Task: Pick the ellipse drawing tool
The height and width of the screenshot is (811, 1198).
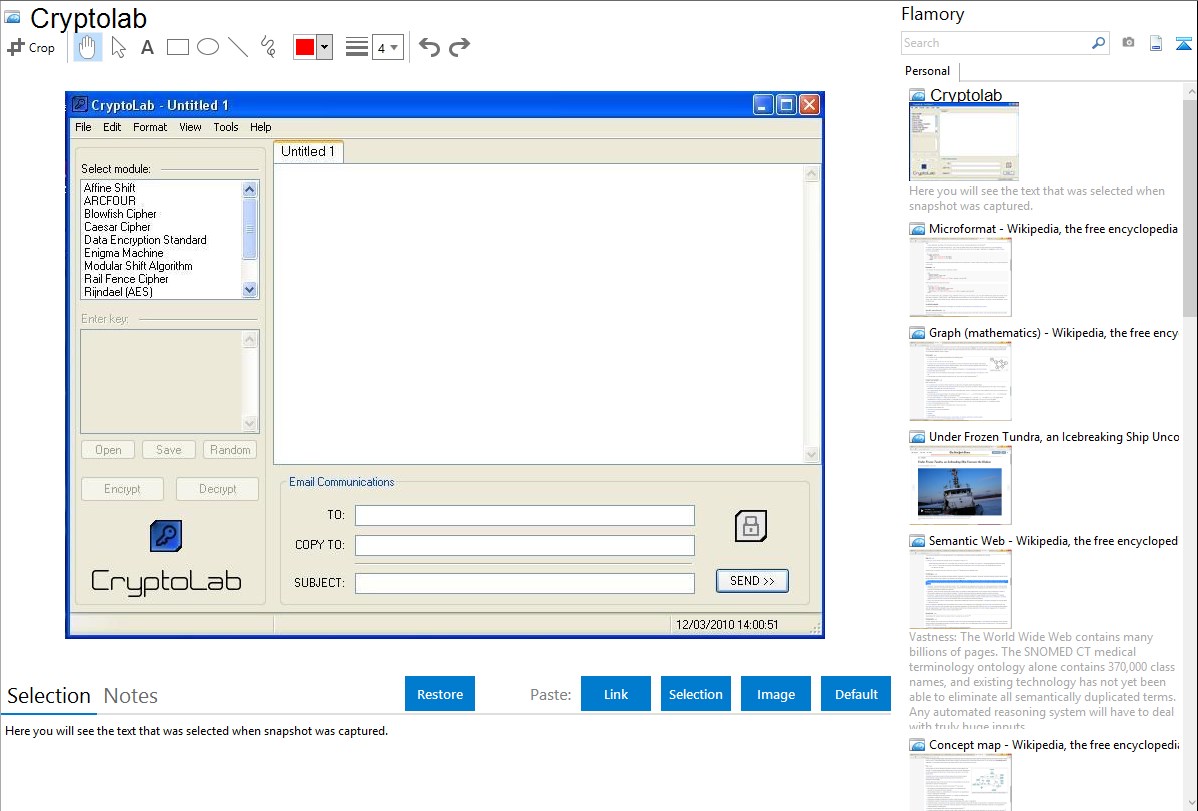Action: (x=208, y=47)
